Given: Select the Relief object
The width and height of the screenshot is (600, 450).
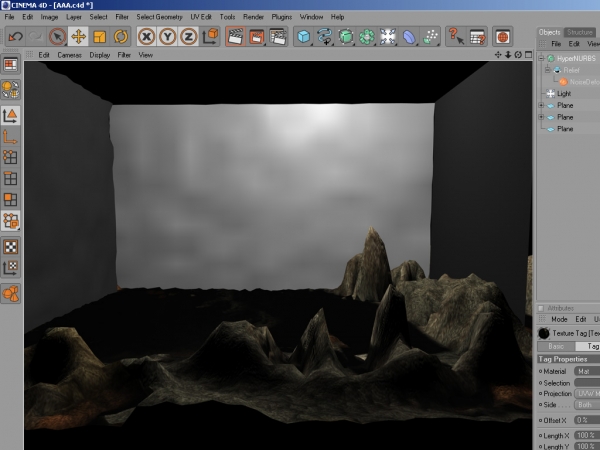Looking at the screenshot, I should click(571, 70).
